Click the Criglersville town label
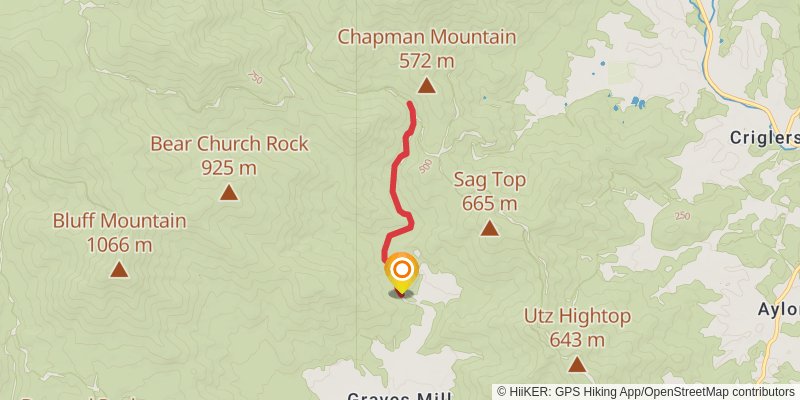The image size is (800, 400). (x=764, y=138)
